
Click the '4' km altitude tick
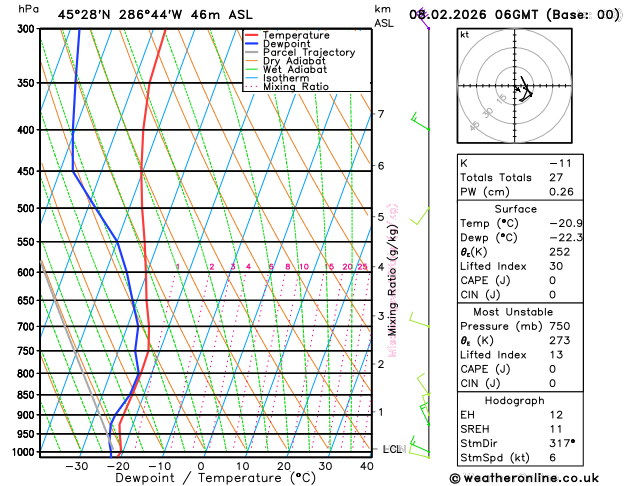click(381, 267)
